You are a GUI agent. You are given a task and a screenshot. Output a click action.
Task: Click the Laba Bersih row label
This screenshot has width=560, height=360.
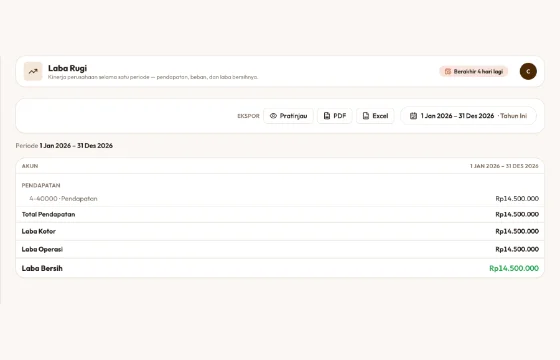(x=42, y=268)
